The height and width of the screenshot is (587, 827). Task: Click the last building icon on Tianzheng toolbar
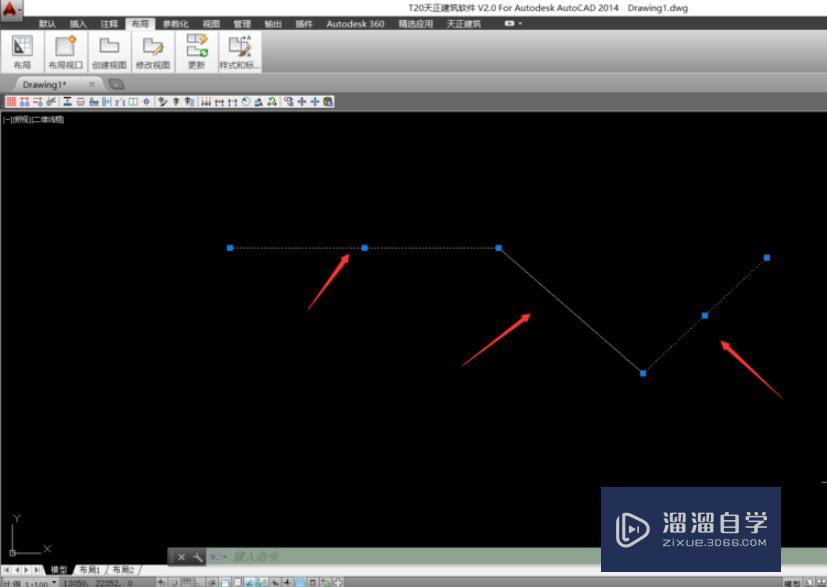(x=328, y=102)
